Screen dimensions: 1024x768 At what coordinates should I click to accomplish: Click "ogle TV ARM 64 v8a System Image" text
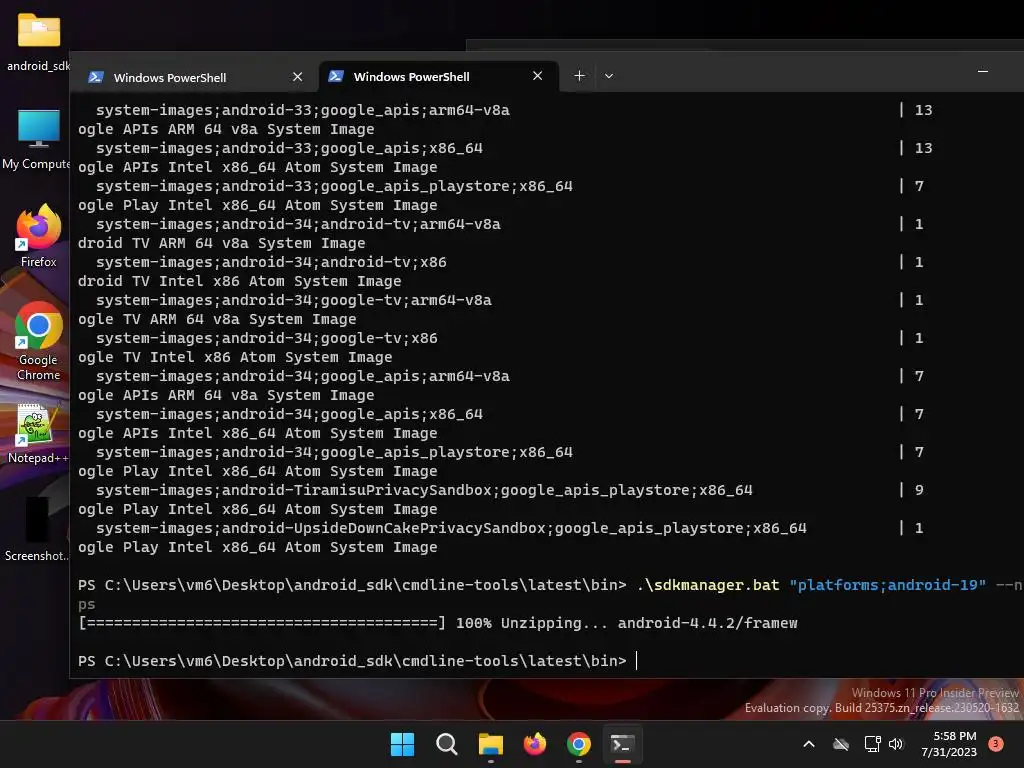(x=217, y=319)
